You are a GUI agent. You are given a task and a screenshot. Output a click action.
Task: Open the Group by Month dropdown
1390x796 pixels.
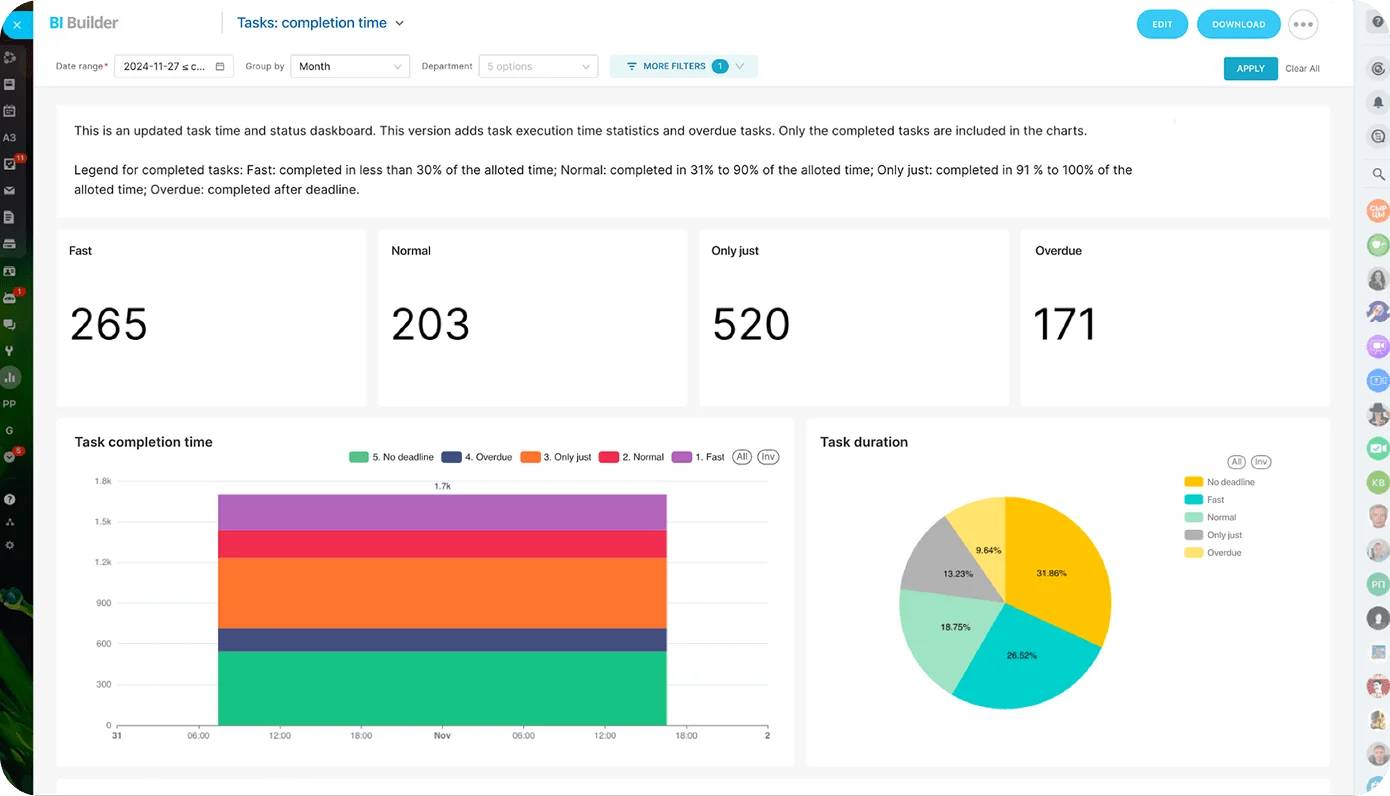349,67
